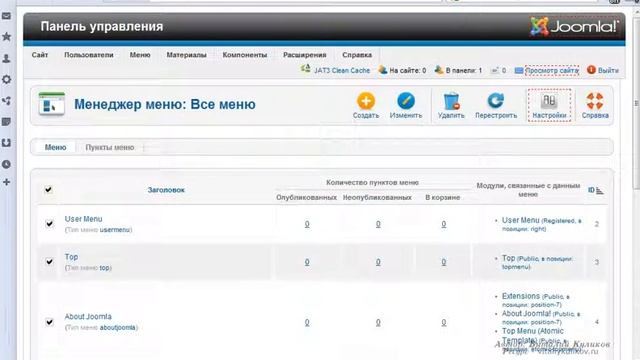Open the Материалы menu

tap(186, 55)
